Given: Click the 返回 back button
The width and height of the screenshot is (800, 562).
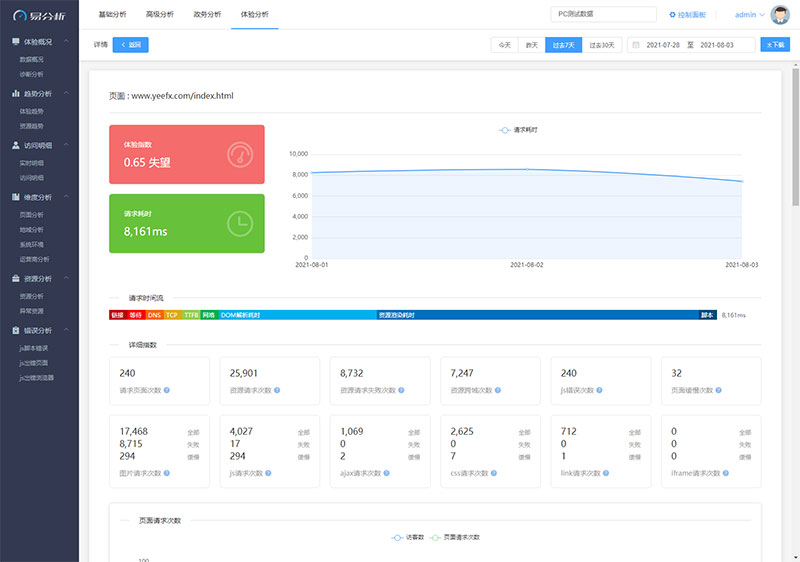Looking at the screenshot, I should 130,45.
